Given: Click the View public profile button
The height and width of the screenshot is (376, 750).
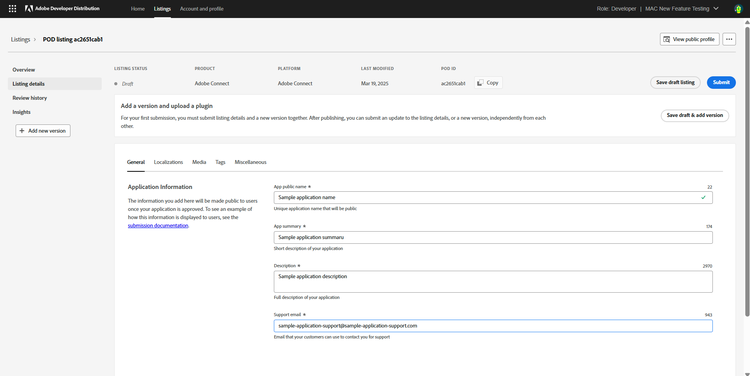Looking at the screenshot, I should tap(689, 39).
